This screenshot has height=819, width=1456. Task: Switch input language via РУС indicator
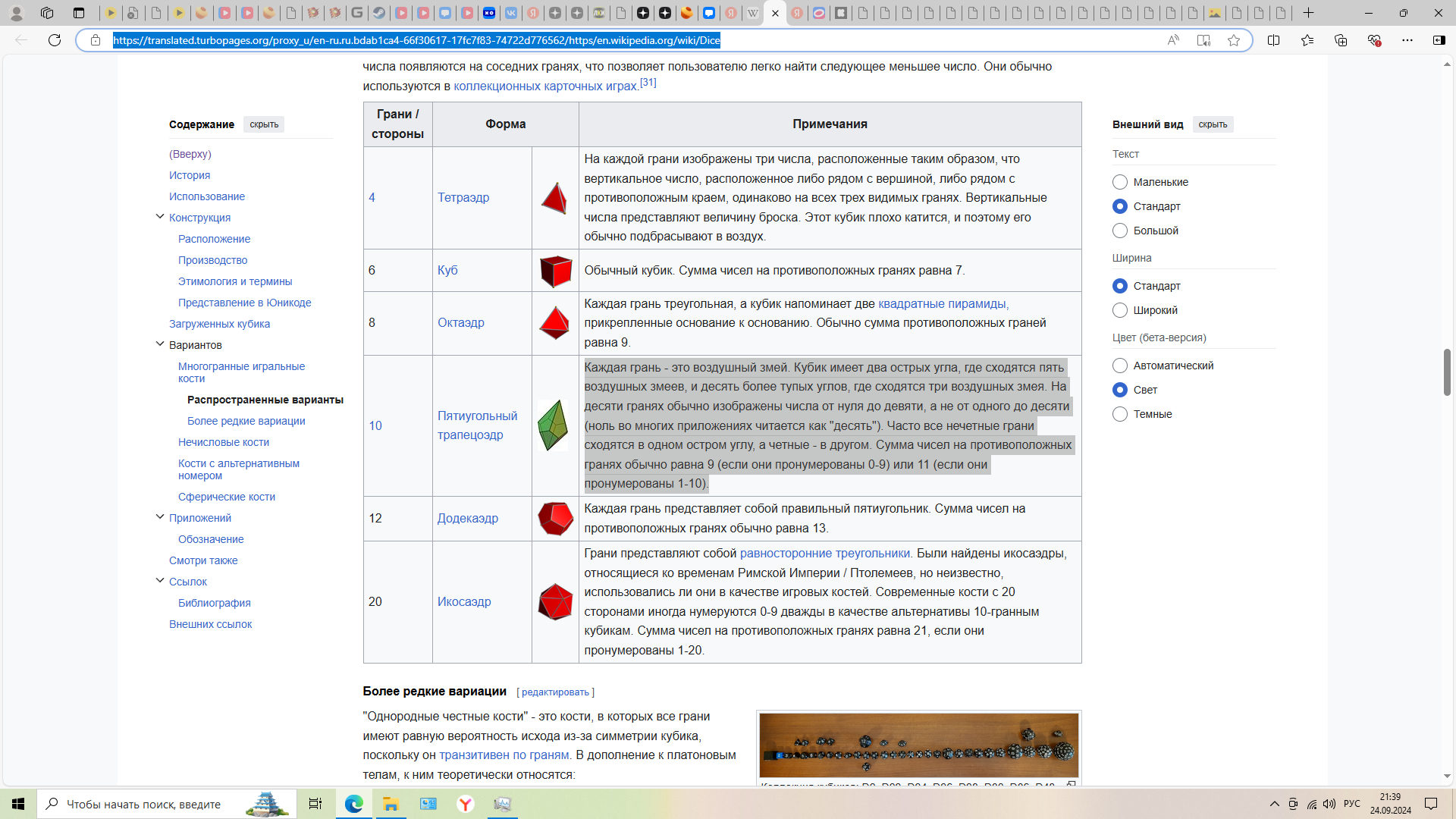pos(1351,804)
